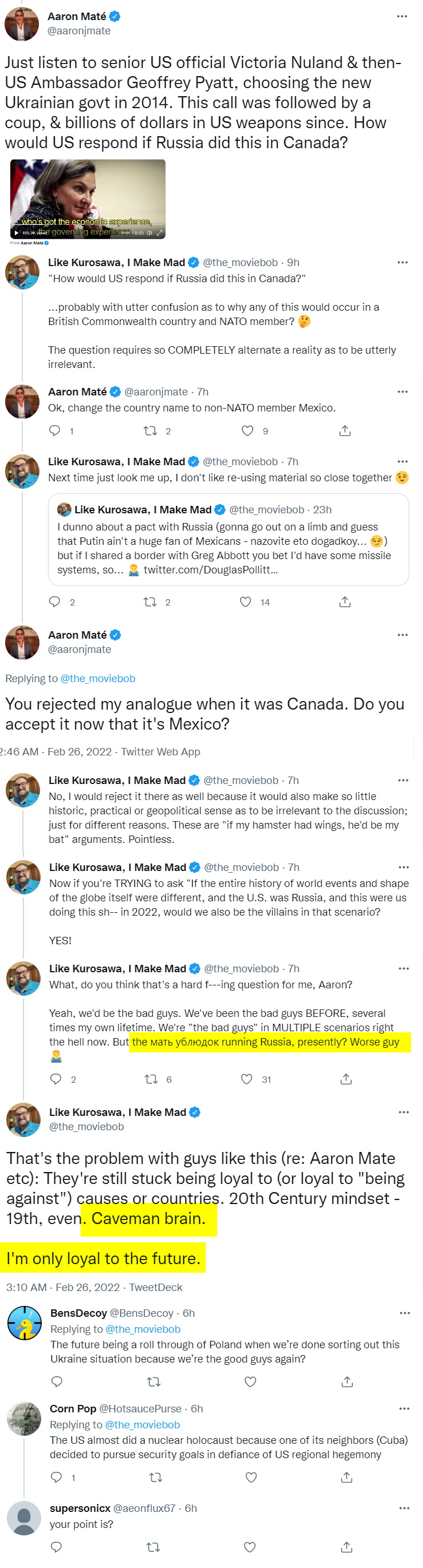Play the Victoria Nuland video clip
This screenshot has height=1568, width=423.
(17, 233)
